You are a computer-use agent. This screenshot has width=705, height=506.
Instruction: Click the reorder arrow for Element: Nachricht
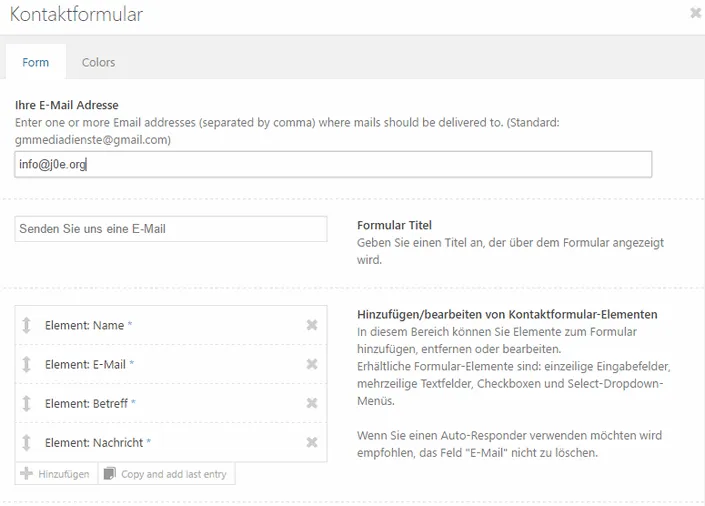(x=27, y=443)
